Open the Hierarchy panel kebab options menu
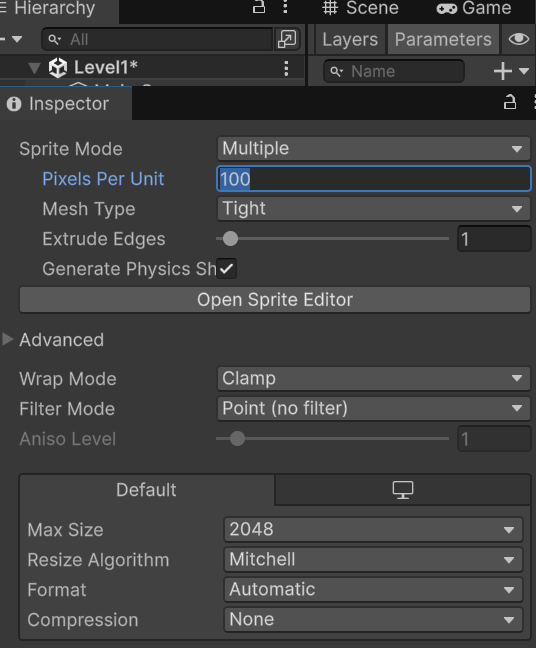This screenshot has width=536, height=648. (285, 7)
